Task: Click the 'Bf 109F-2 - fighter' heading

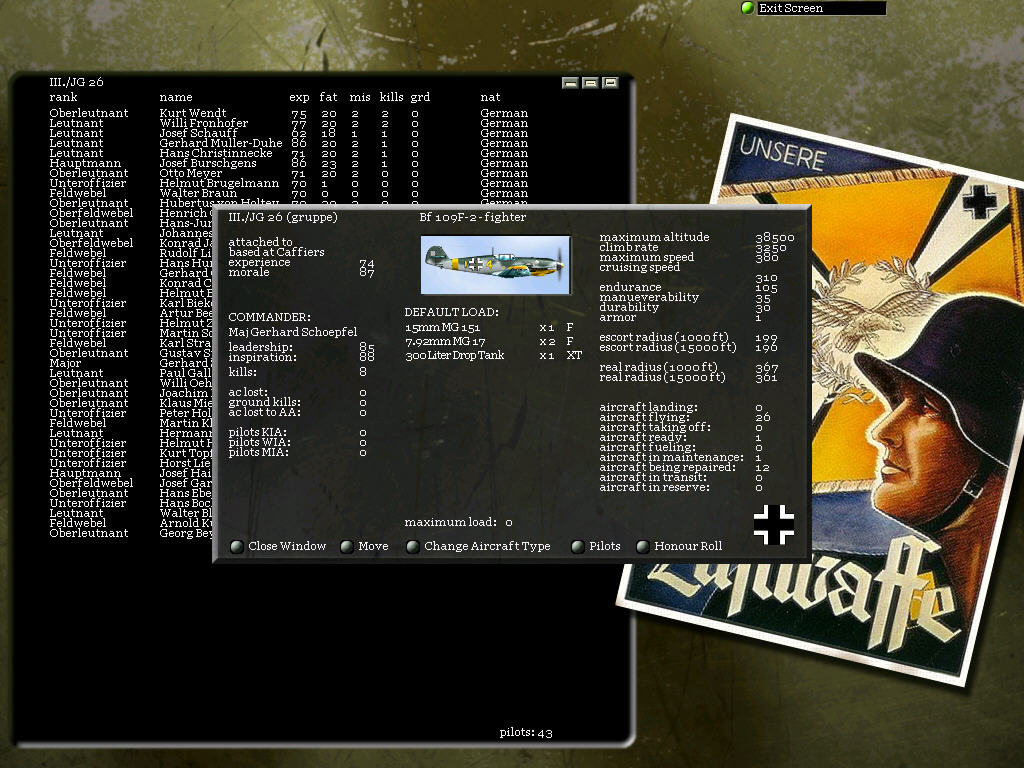Action: pyautogui.click(x=472, y=217)
